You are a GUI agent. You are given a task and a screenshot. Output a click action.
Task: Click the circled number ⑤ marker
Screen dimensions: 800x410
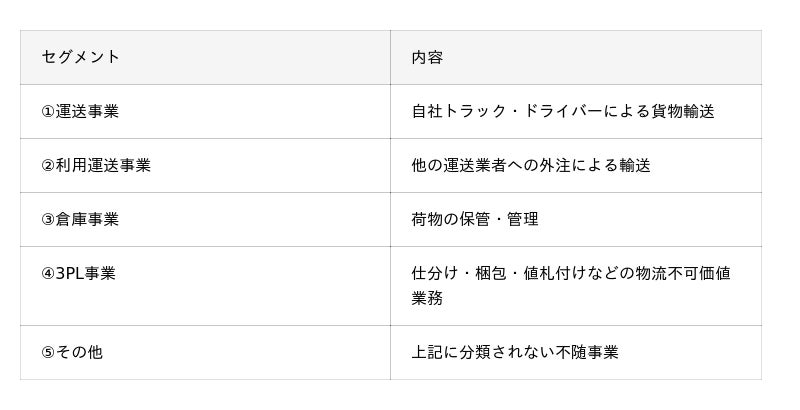(x=48, y=352)
